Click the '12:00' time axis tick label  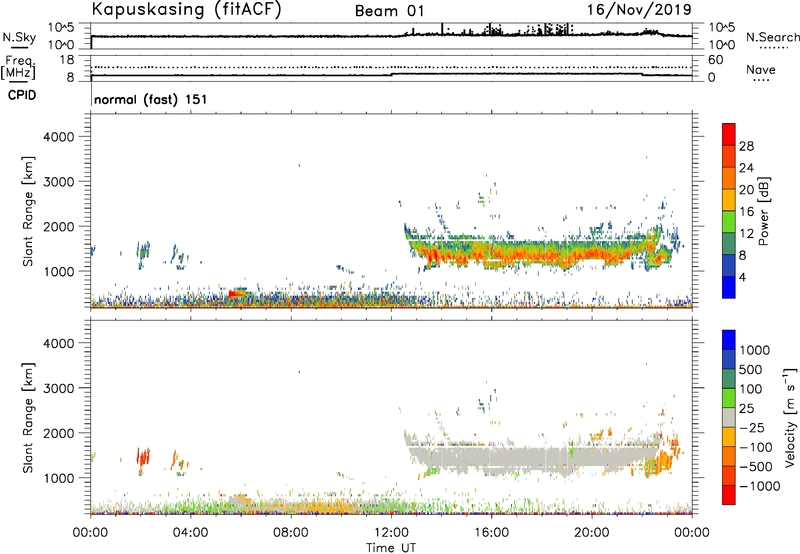point(391,533)
